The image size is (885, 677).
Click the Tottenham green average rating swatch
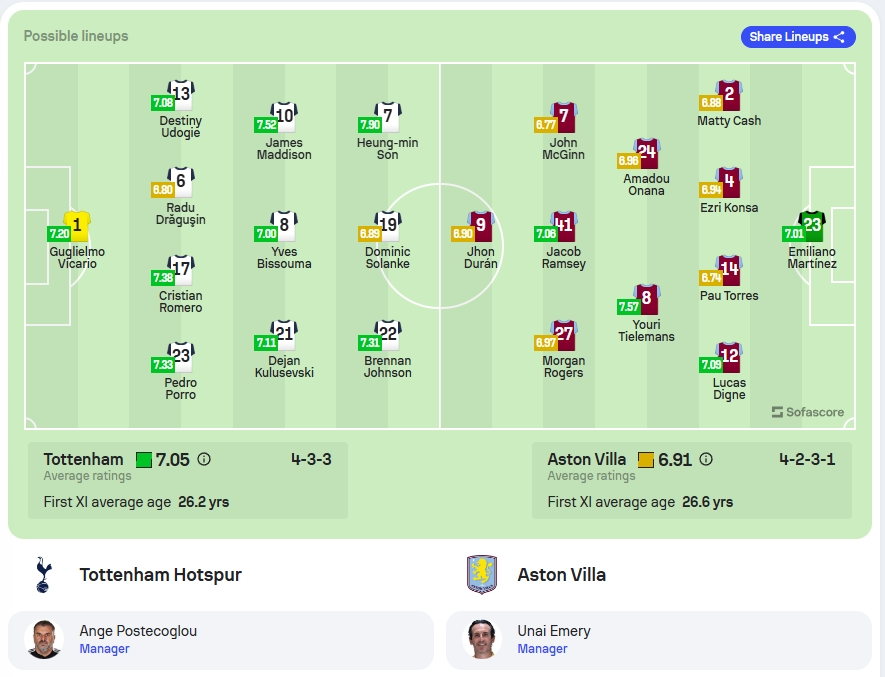point(144,460)
